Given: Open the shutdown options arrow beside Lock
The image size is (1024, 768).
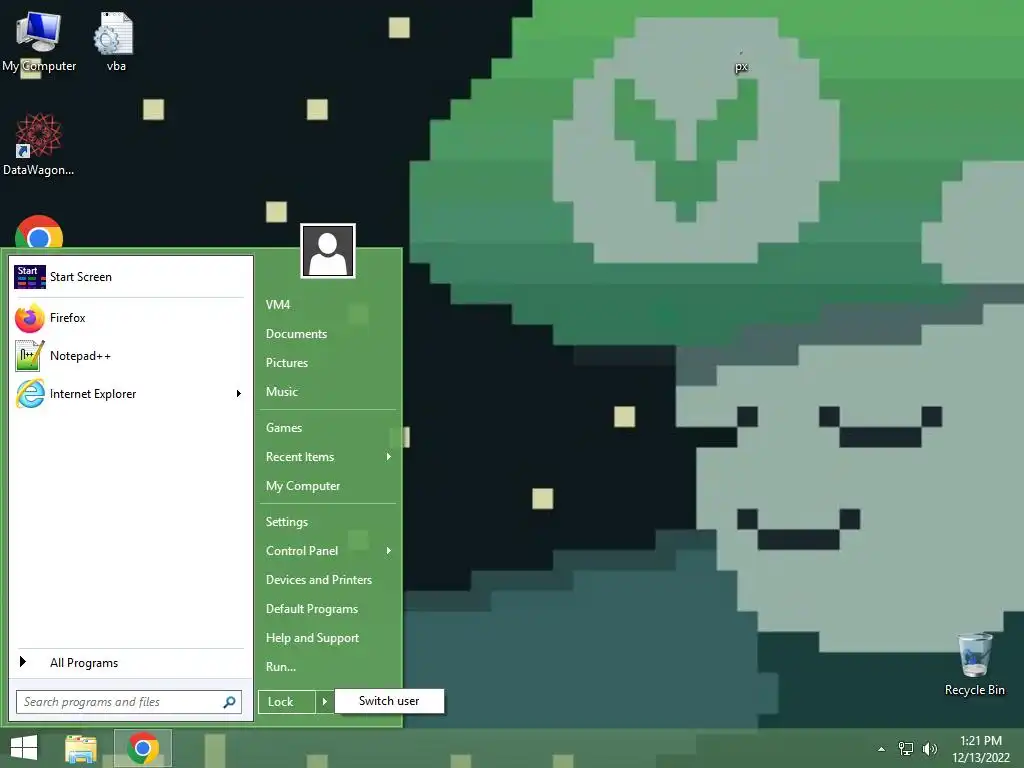Looking at the screenshot, I should click(x=325, y=702).
